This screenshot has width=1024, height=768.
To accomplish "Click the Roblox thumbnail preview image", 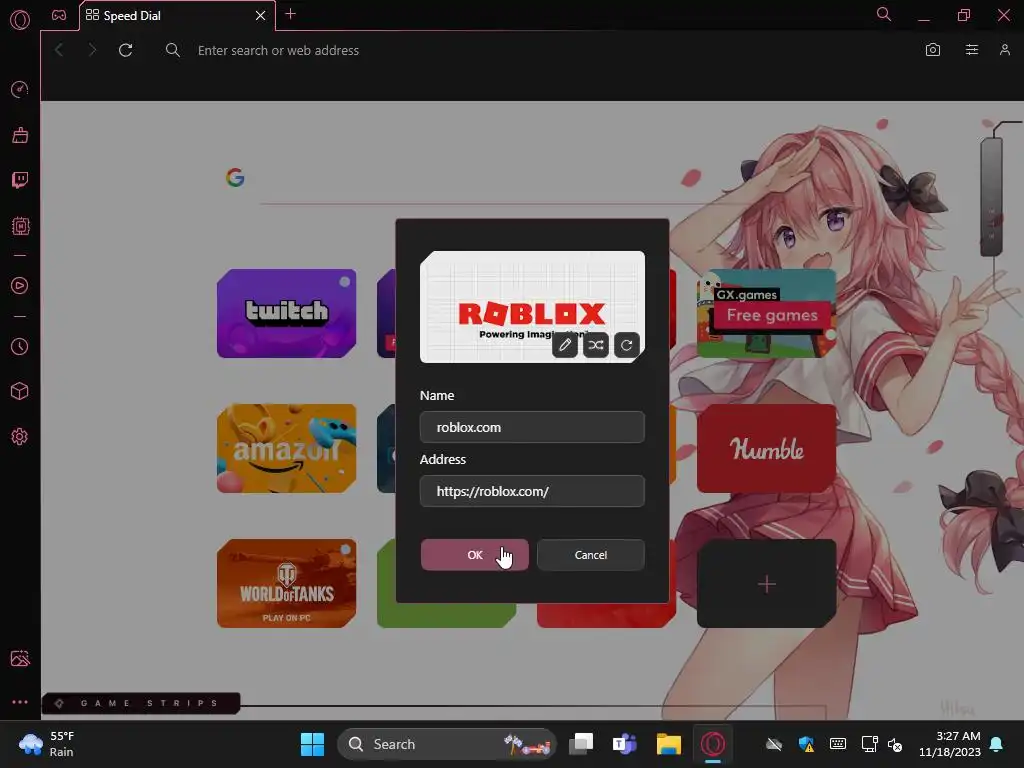I will pyautogui.click(x=532, y=307).
